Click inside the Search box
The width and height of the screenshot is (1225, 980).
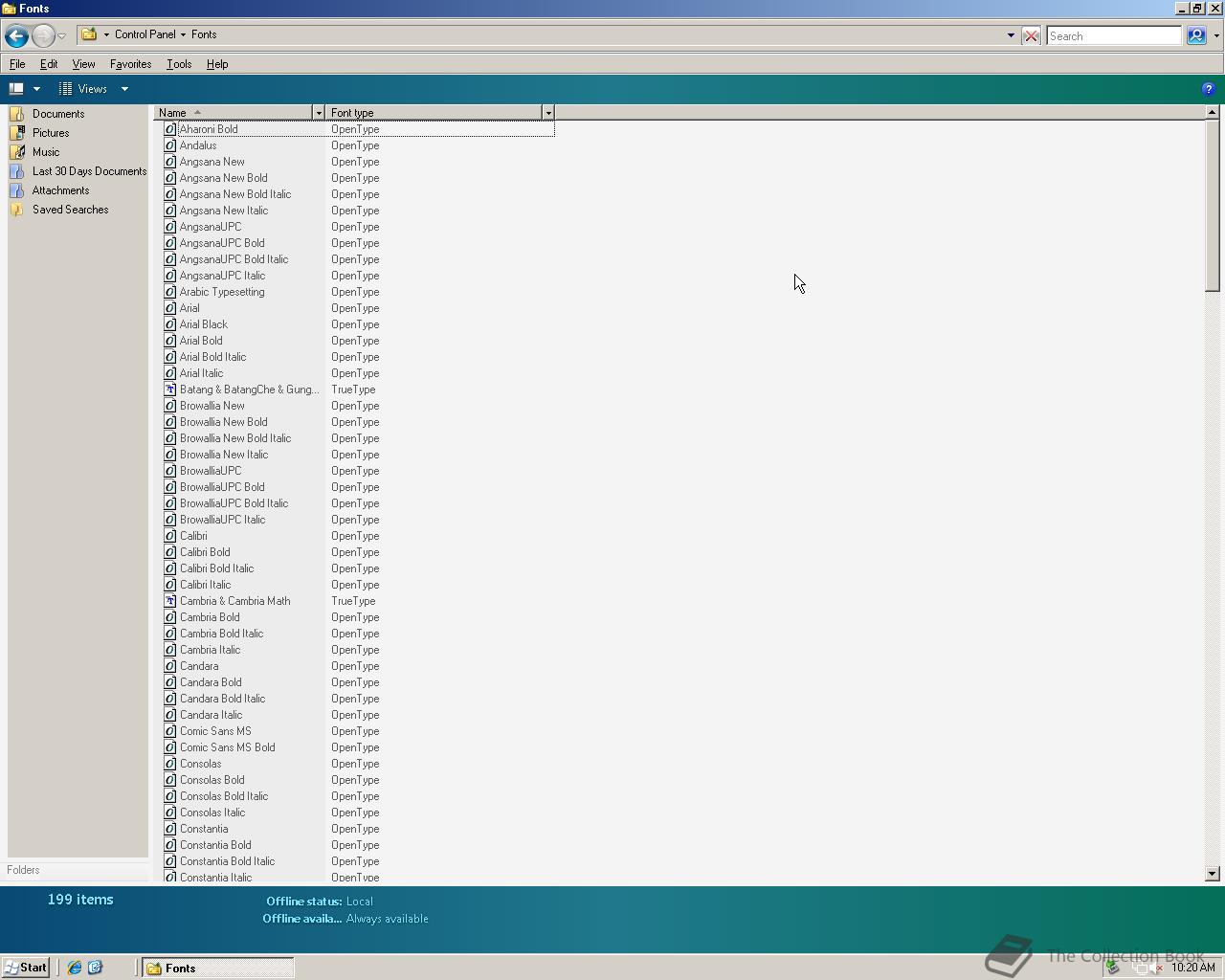(x=1114, y=36)
